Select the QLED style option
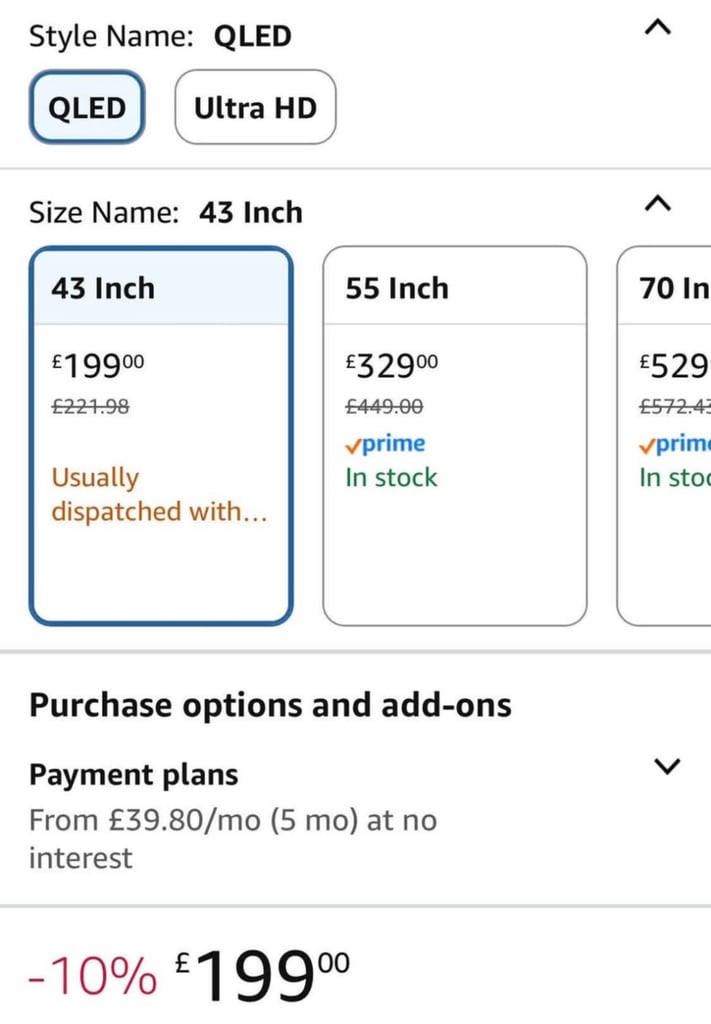The image size is (711, 1024). pos(87,107)
